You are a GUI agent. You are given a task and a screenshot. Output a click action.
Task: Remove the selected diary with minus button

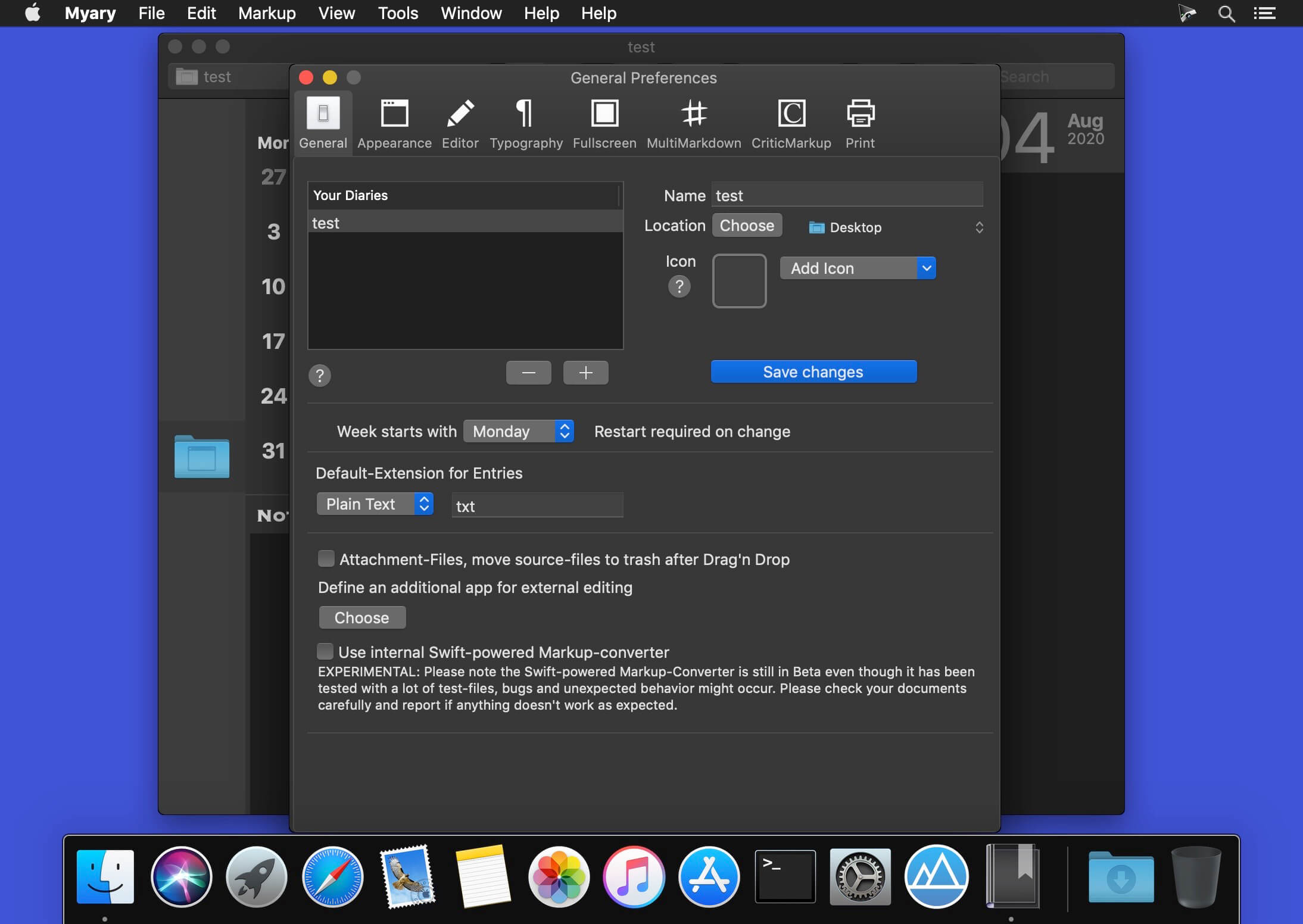pos(528,373)
